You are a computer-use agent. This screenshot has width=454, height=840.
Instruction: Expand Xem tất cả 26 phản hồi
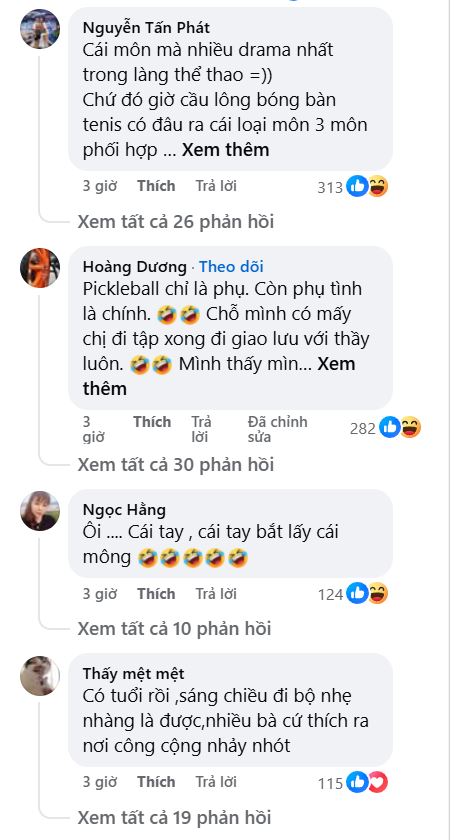[x=175, y=221]
